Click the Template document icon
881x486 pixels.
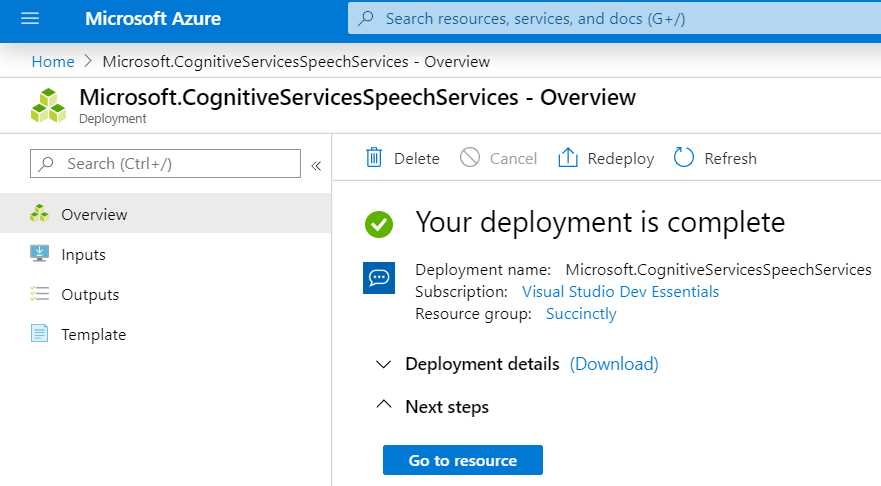[x=39, y=333]
